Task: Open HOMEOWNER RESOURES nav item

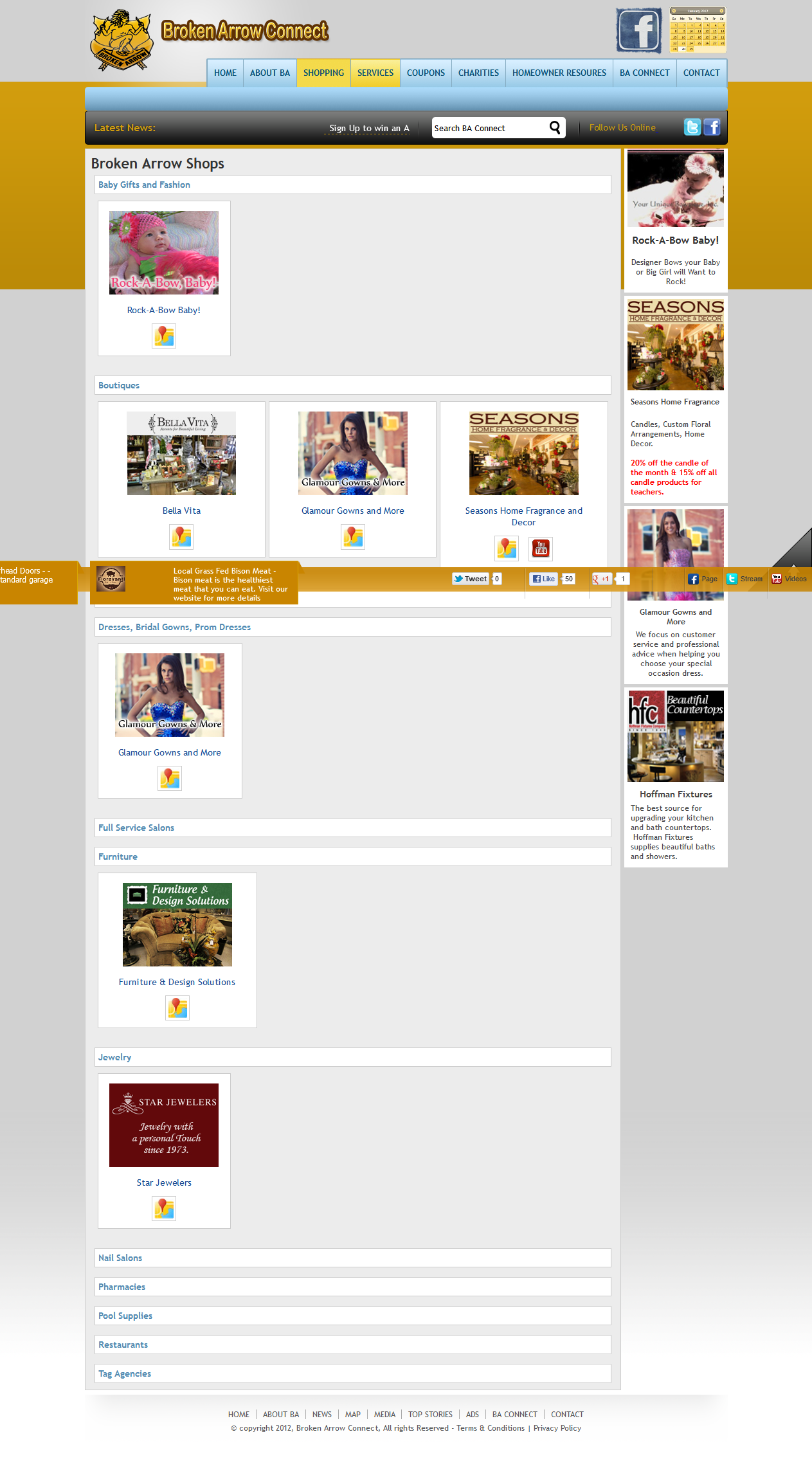Action: 559,73
